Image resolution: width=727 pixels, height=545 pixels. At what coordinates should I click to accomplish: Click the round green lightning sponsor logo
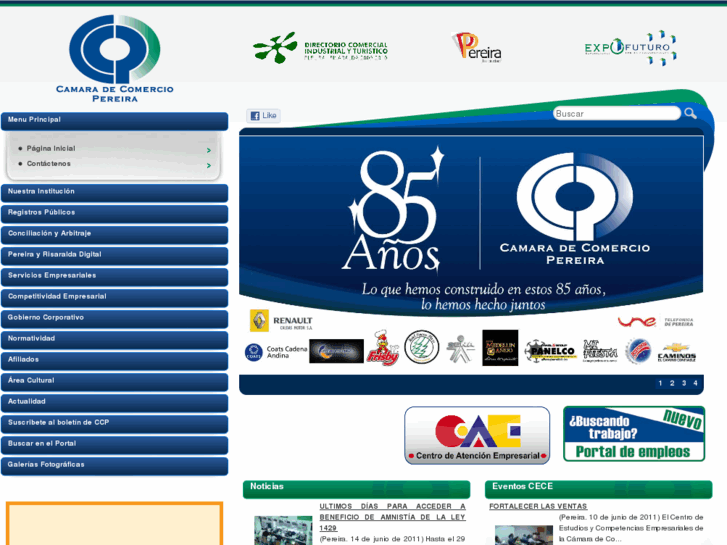coord(421,347)
